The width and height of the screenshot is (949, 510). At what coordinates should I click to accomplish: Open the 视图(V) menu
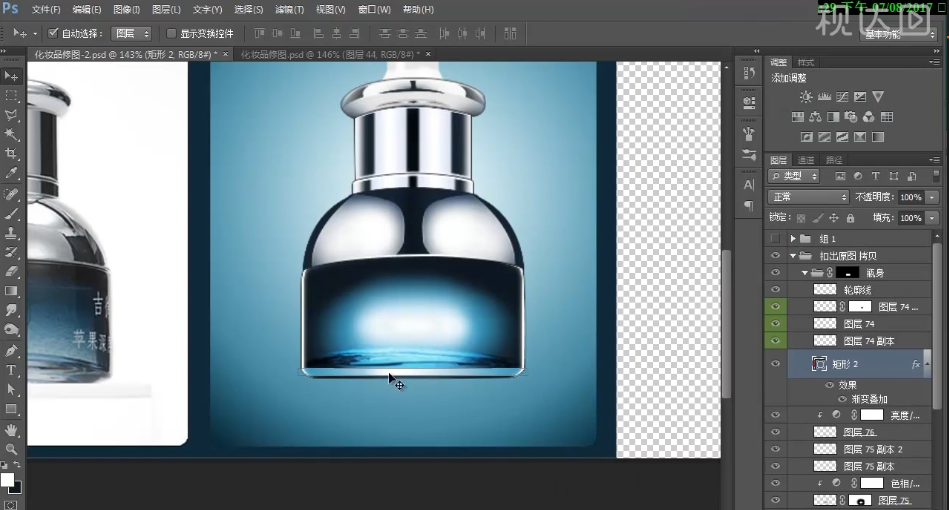click(330, 10)
